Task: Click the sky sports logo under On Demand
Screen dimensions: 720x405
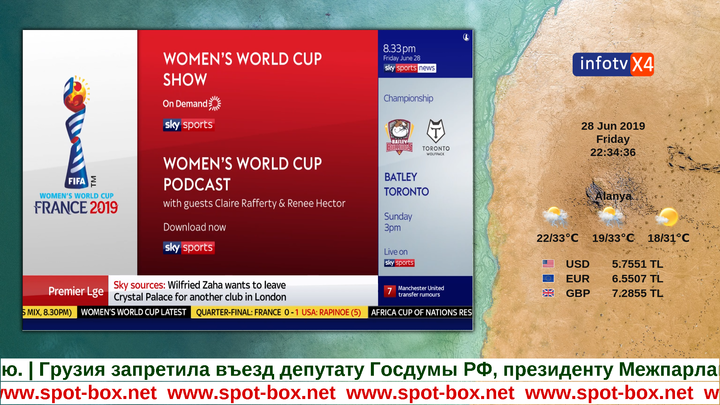Action: point(189,124)
